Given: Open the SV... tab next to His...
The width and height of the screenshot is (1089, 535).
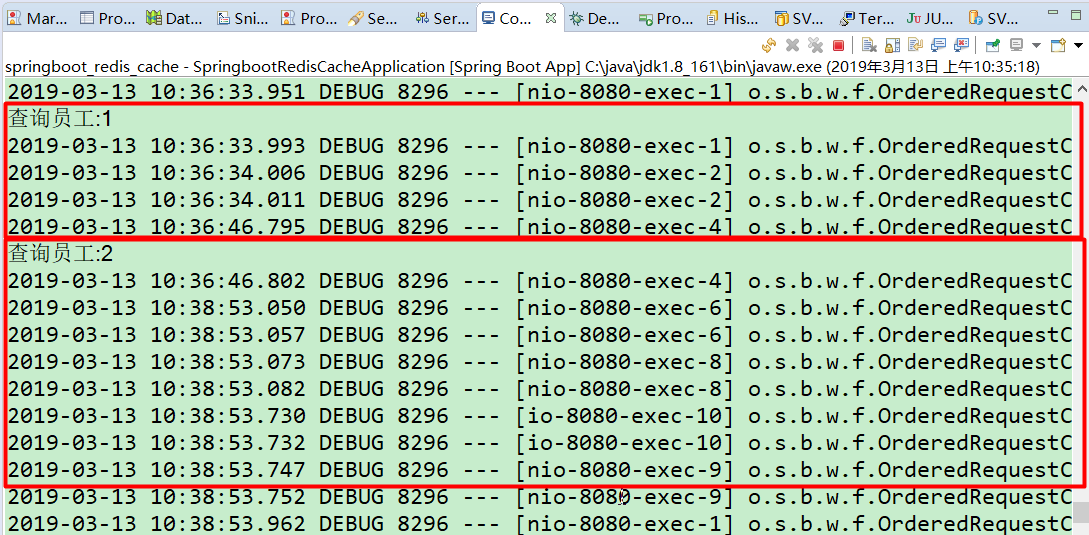Looking at the screenshot, I should [x=799, y=19].
